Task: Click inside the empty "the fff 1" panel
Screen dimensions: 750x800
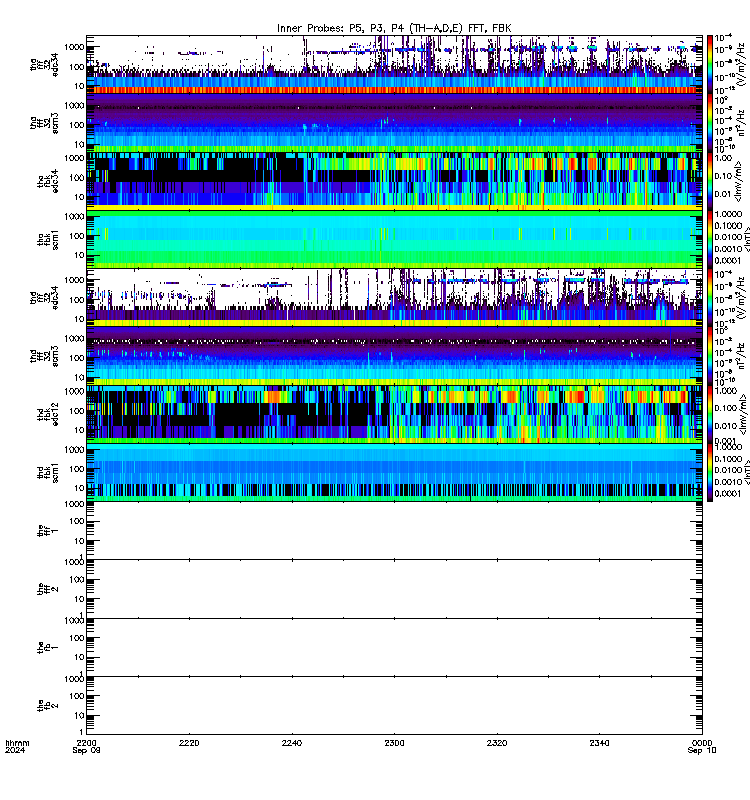Action: [x=394, y=530]
